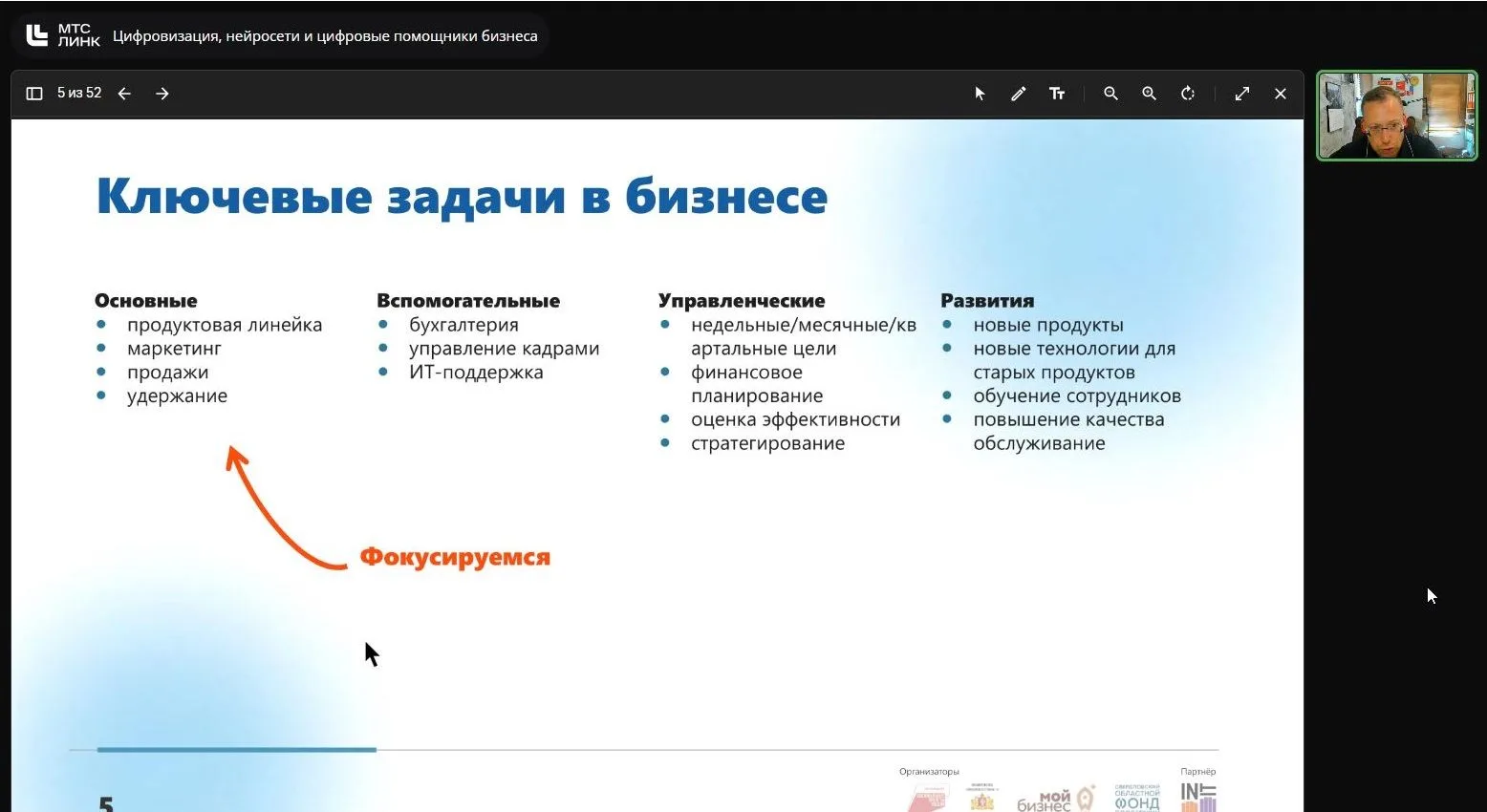Viewport: 1487px width, 812px height.
Task: Close the presentation viewer
Action: pos(1281,94)
